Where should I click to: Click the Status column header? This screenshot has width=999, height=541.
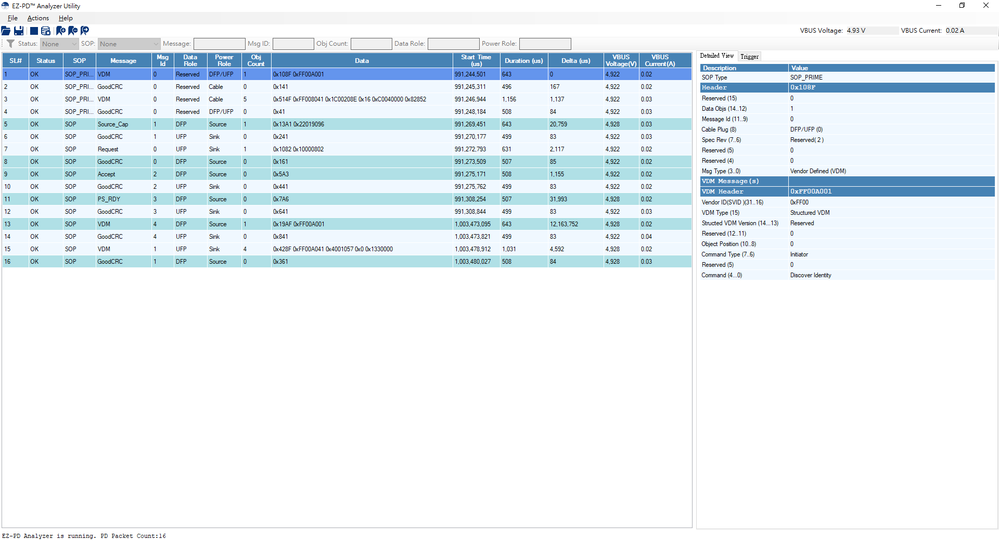[46, 61]
